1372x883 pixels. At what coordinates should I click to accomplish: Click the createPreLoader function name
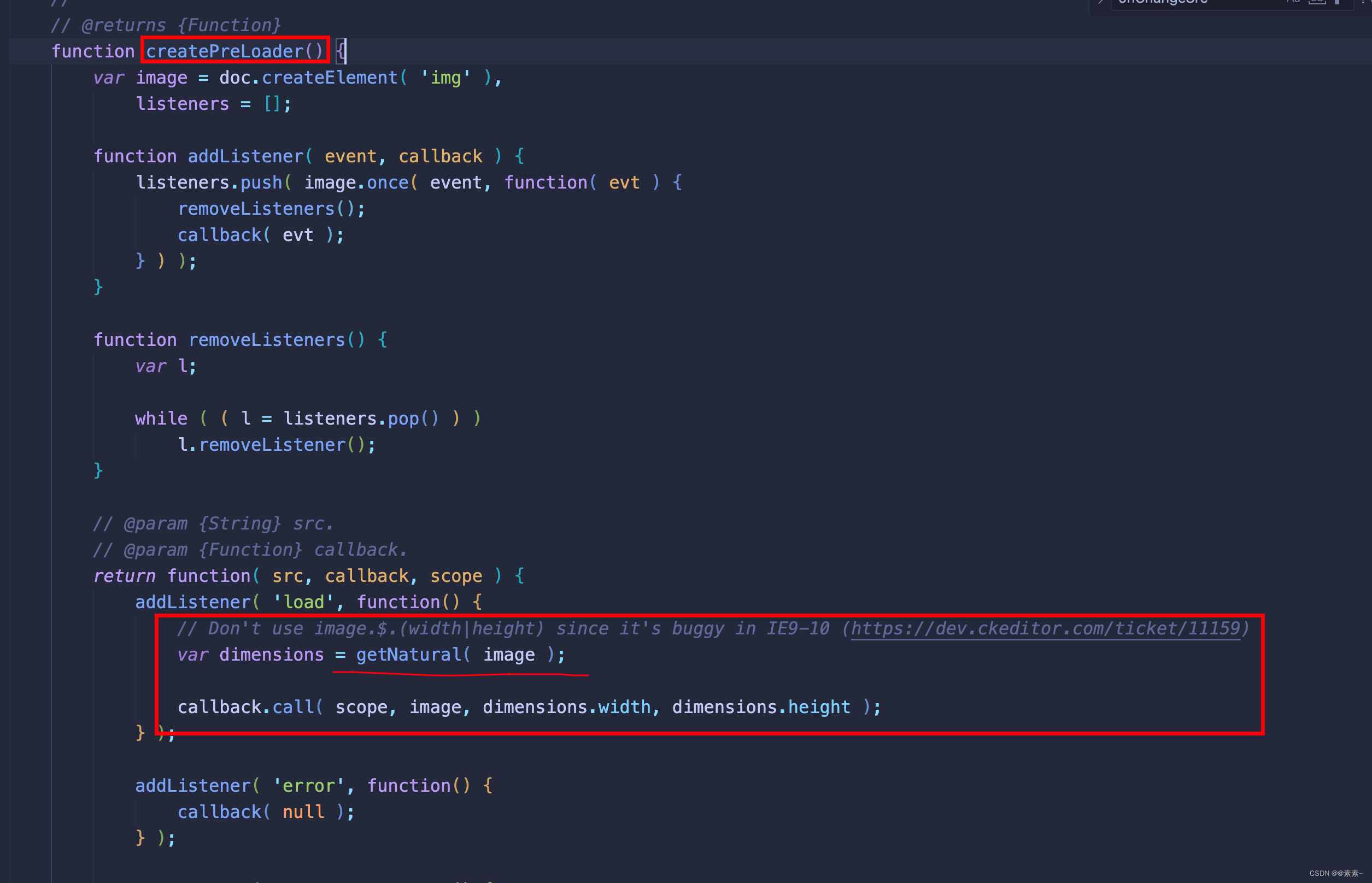(x=224, y=51)
